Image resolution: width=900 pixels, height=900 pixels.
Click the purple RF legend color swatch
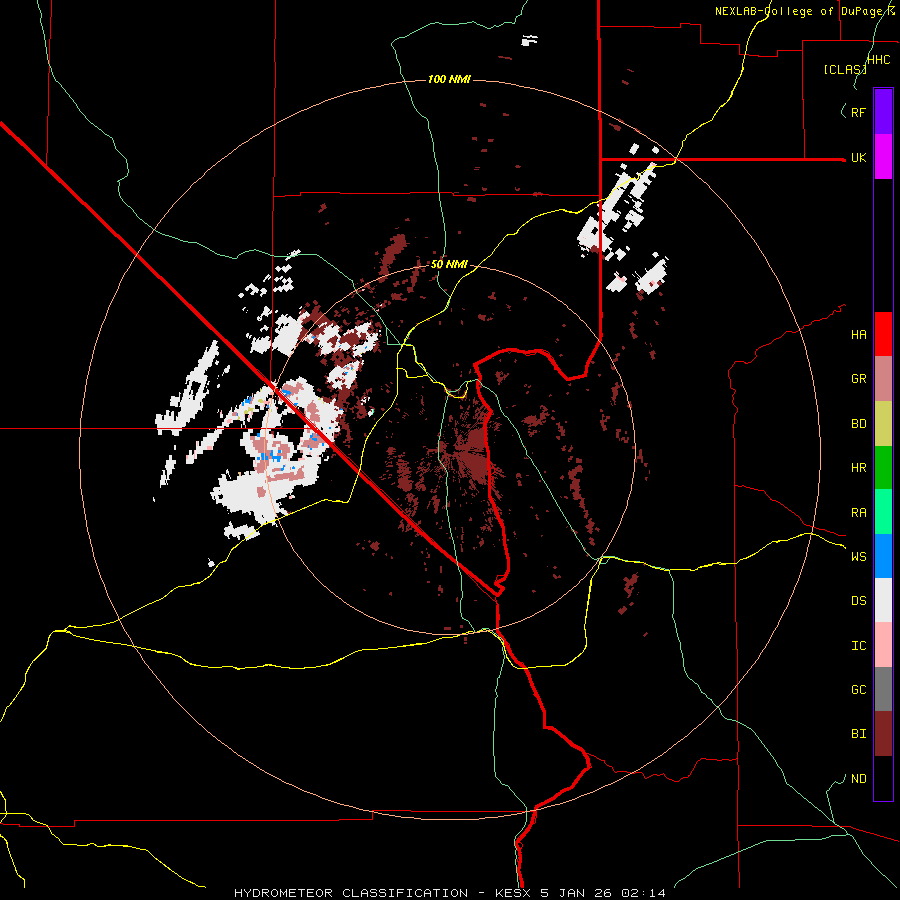[883, 112]
